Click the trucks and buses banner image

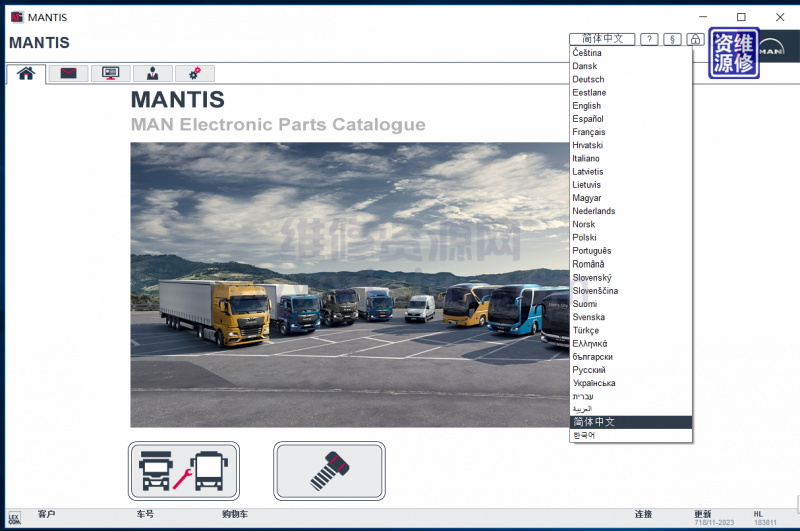click(x=349, y=285)
